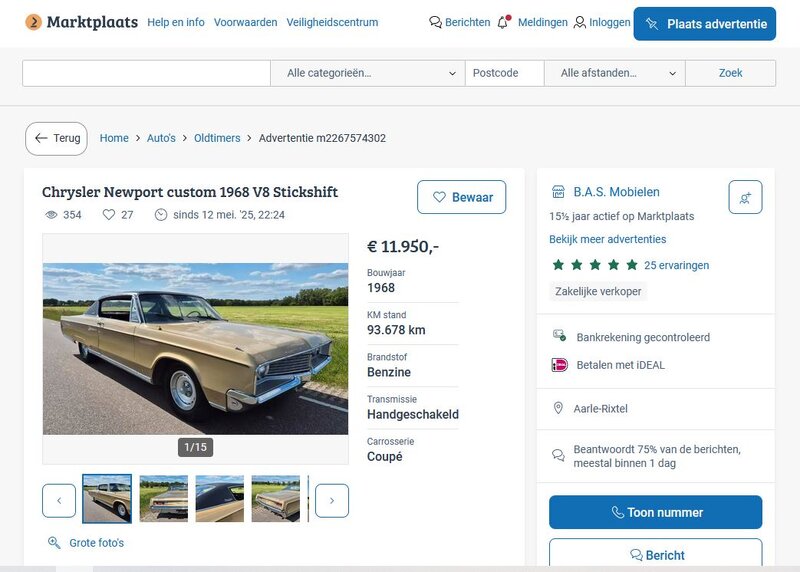
Task: Click the favorites heart count icon
Action: 109,215
